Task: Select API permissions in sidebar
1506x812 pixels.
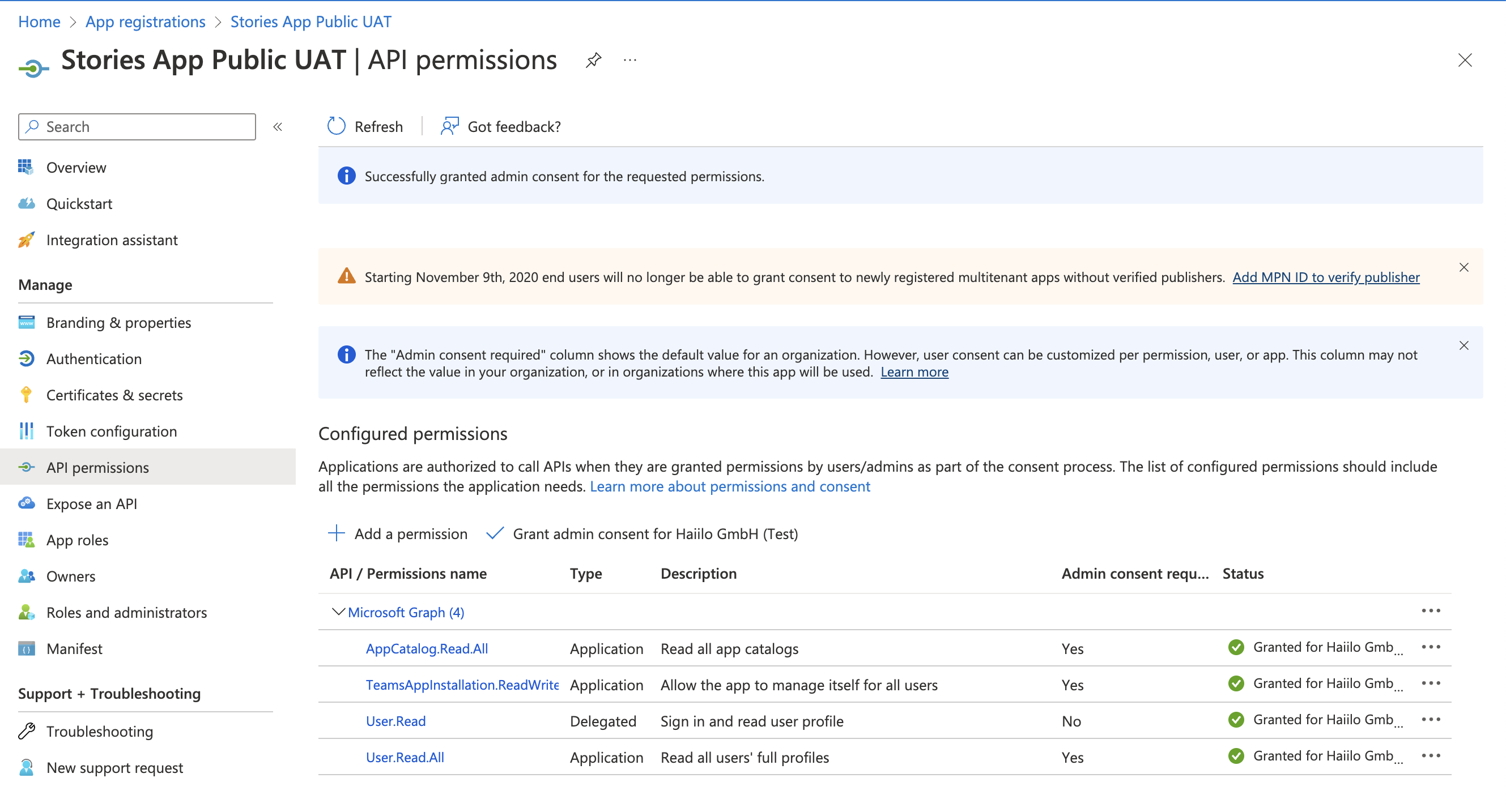Action: point(148,467)
